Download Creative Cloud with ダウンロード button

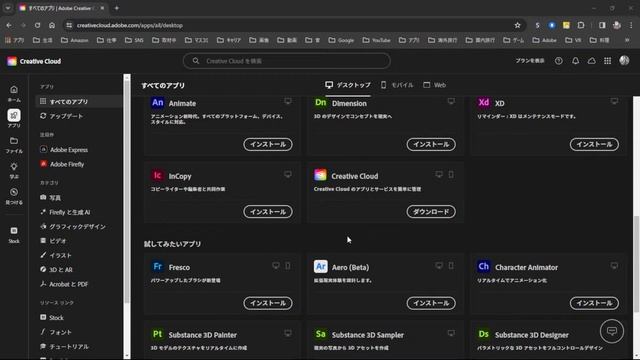click(x=431, y=211)
